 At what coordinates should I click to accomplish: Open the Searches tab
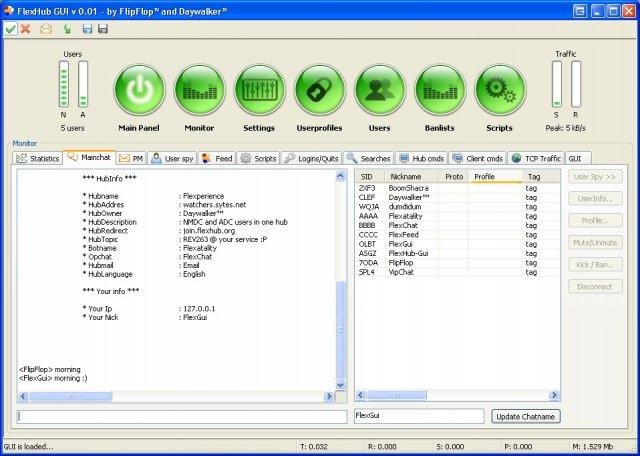(x=369, y=158)
